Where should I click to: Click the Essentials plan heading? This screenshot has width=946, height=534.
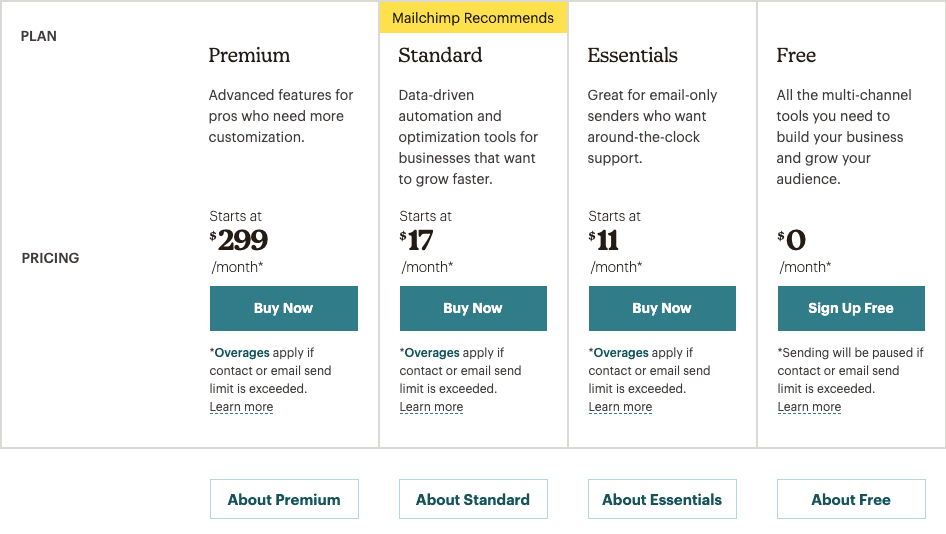[632, 55]
